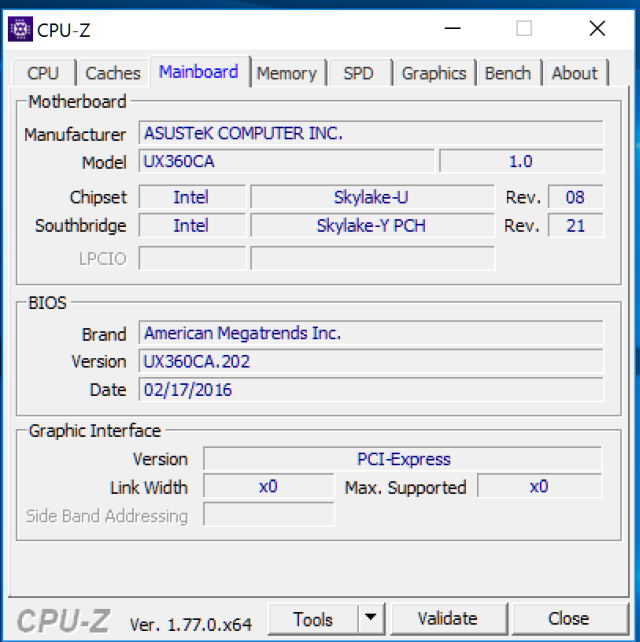Click the Southbridge vendor Intel field
This screenshot has height=642, width=640.
coord(192,226)
